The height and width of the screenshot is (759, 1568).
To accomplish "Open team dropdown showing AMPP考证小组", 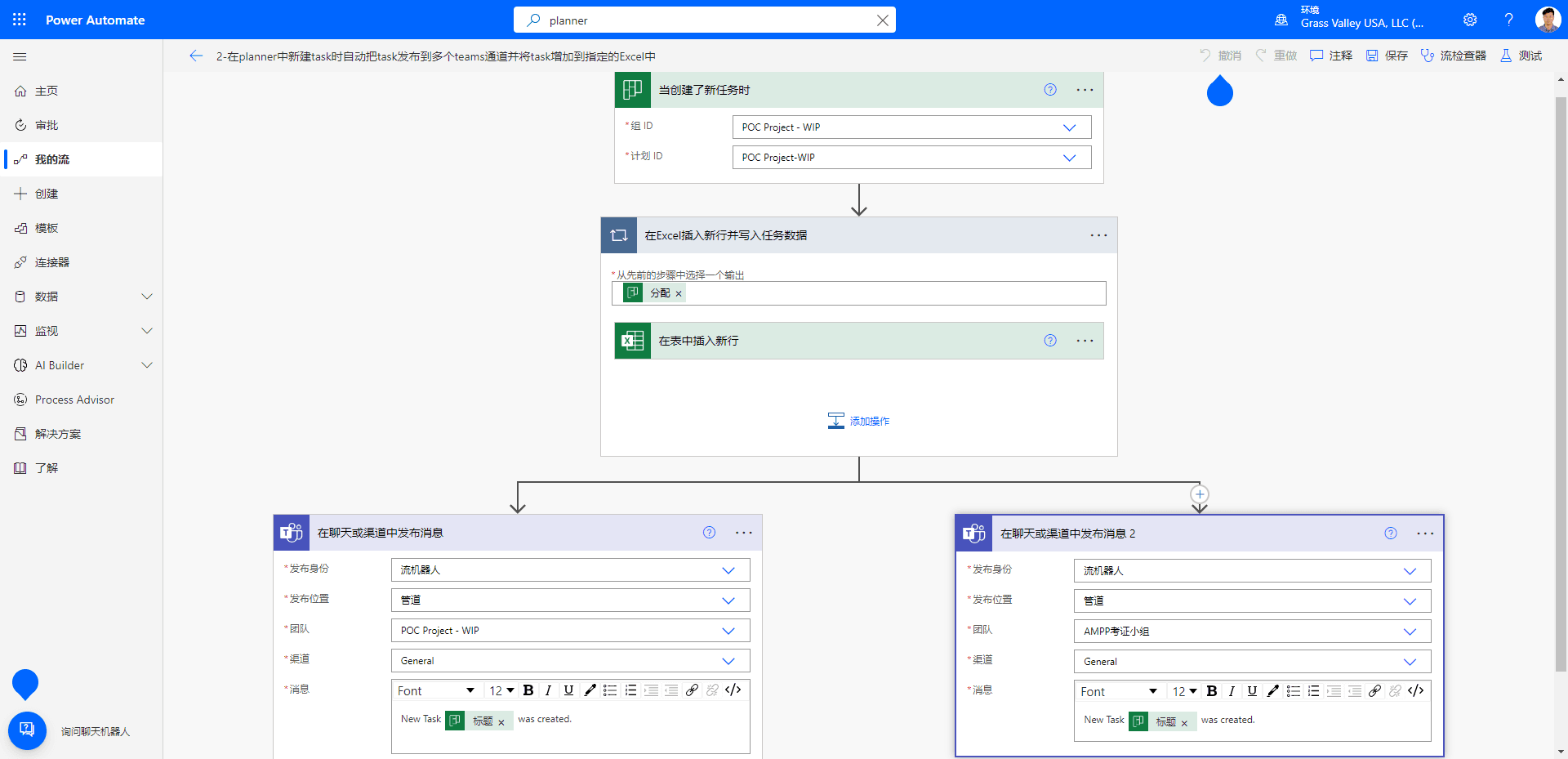I will (1409, 632).
